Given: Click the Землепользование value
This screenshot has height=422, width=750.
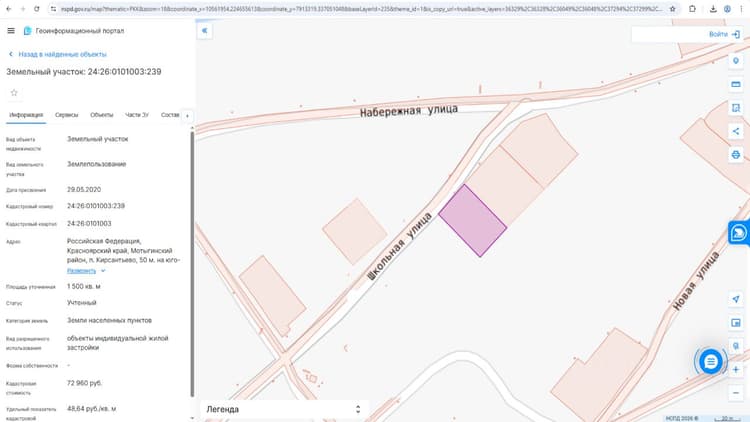Looking at the screenshot, I should (97, 164).
